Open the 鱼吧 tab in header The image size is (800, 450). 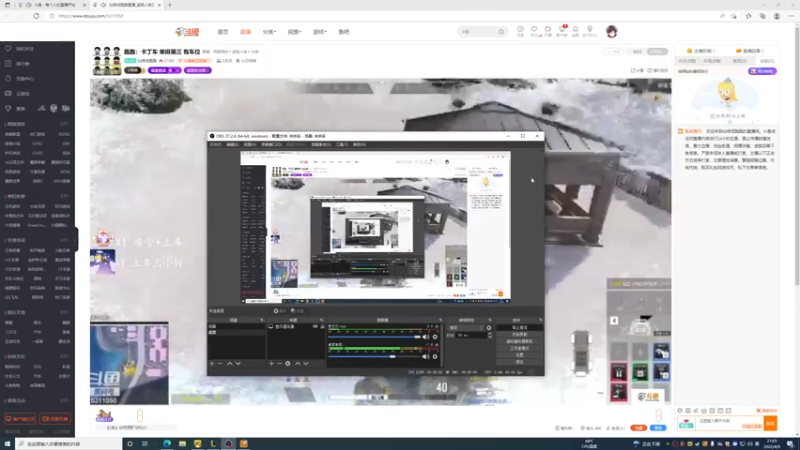344,32
